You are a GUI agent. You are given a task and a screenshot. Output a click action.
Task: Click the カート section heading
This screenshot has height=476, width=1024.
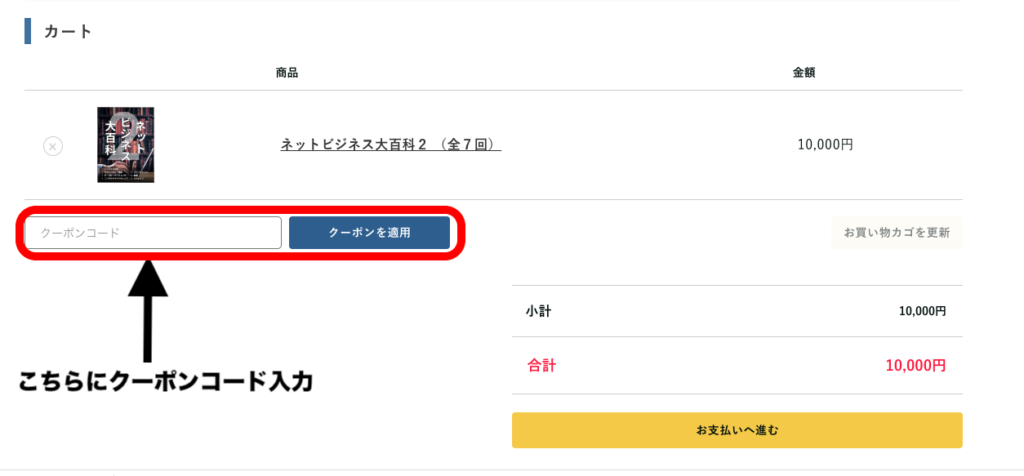[x=68, y=31]
